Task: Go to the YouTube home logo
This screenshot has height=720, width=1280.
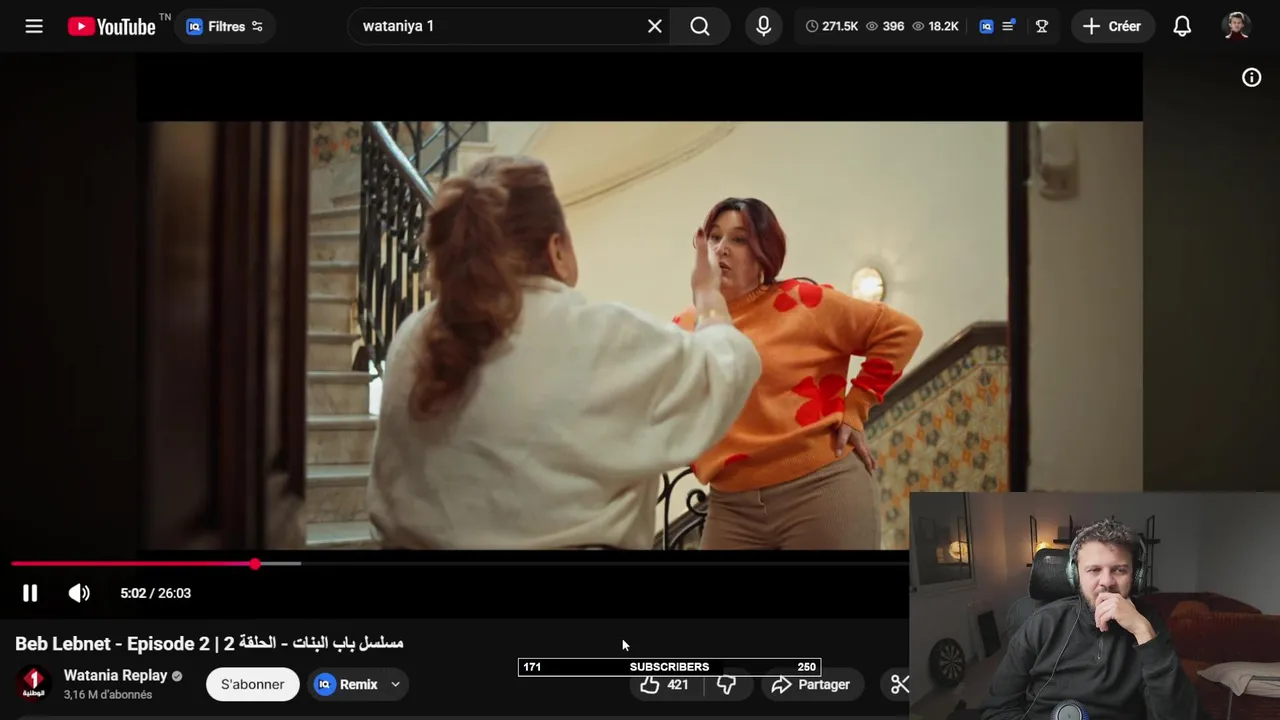Action: (x=112, y=26)
